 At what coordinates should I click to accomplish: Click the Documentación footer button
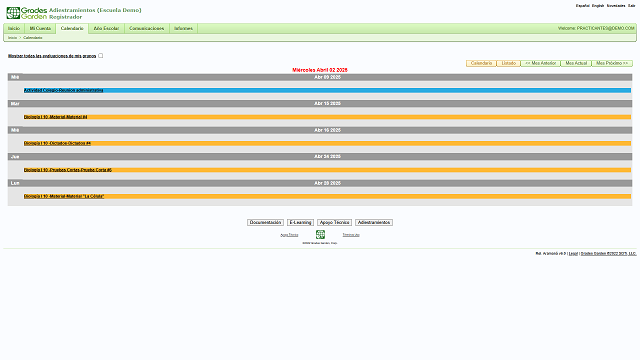coord(265,222)
